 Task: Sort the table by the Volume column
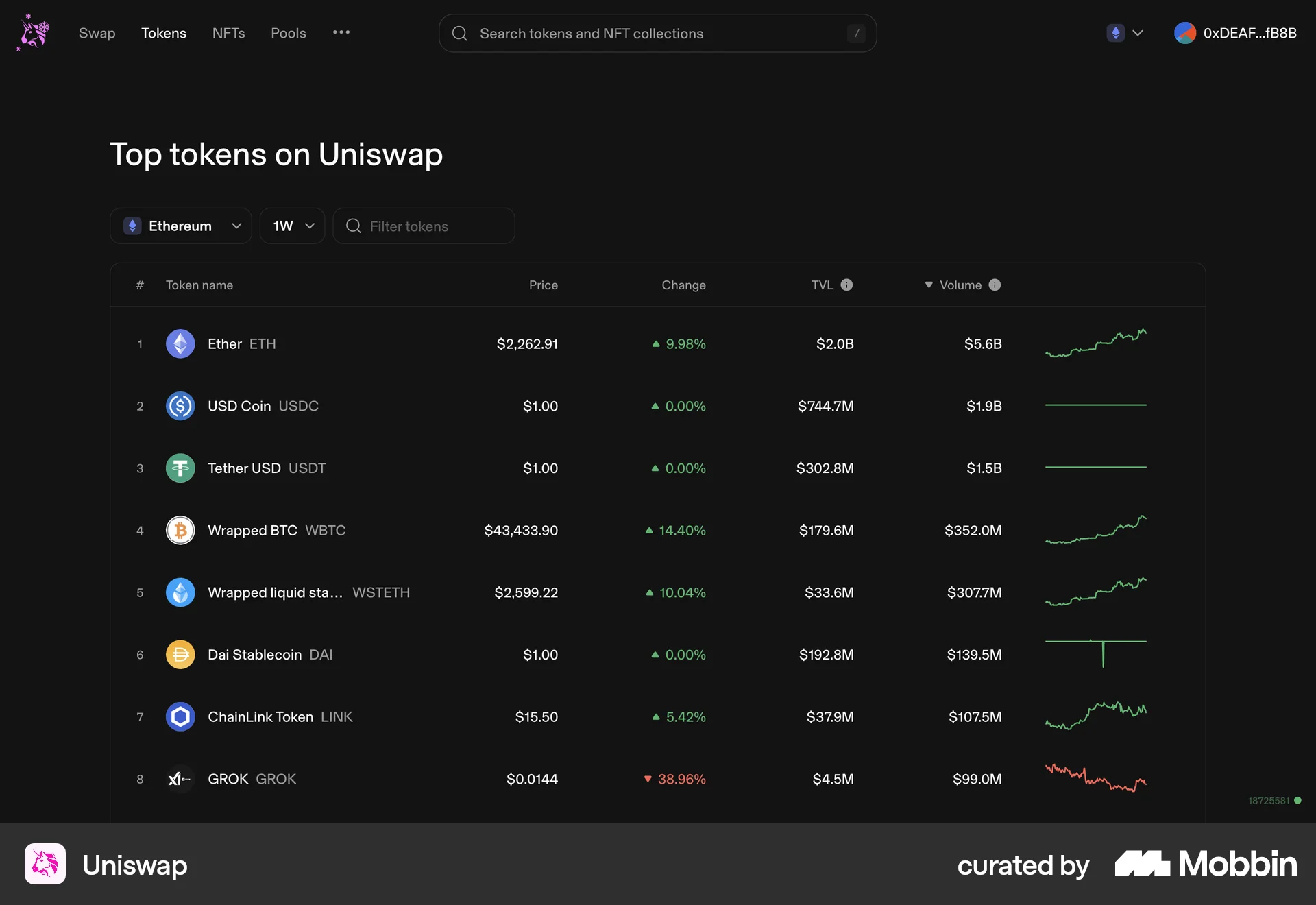pos(962,285)
